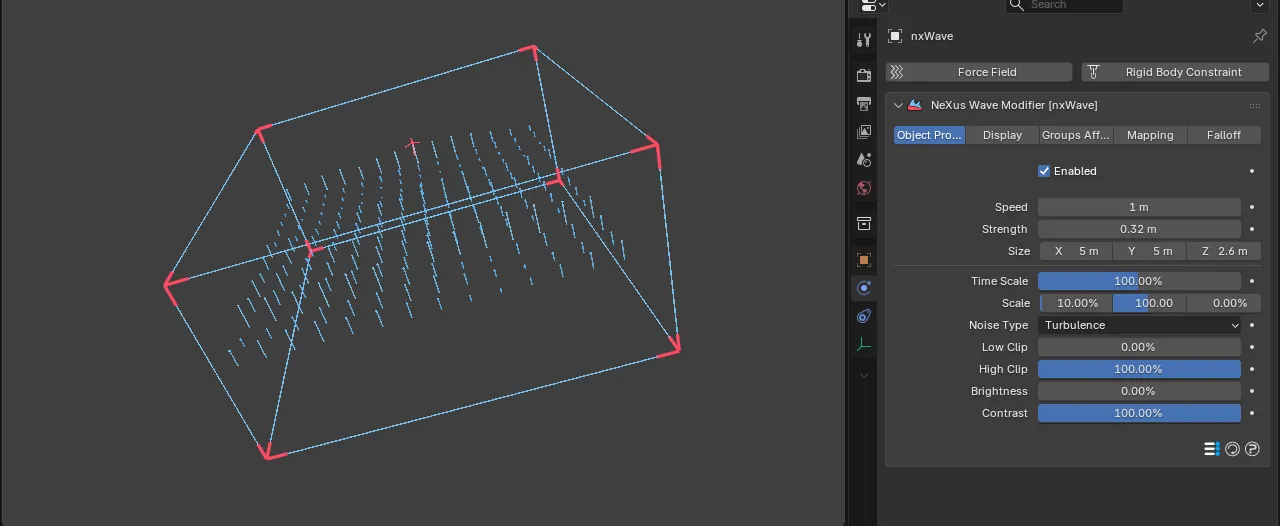
Task: Click the Force Field button
Action: pos(978,72)
